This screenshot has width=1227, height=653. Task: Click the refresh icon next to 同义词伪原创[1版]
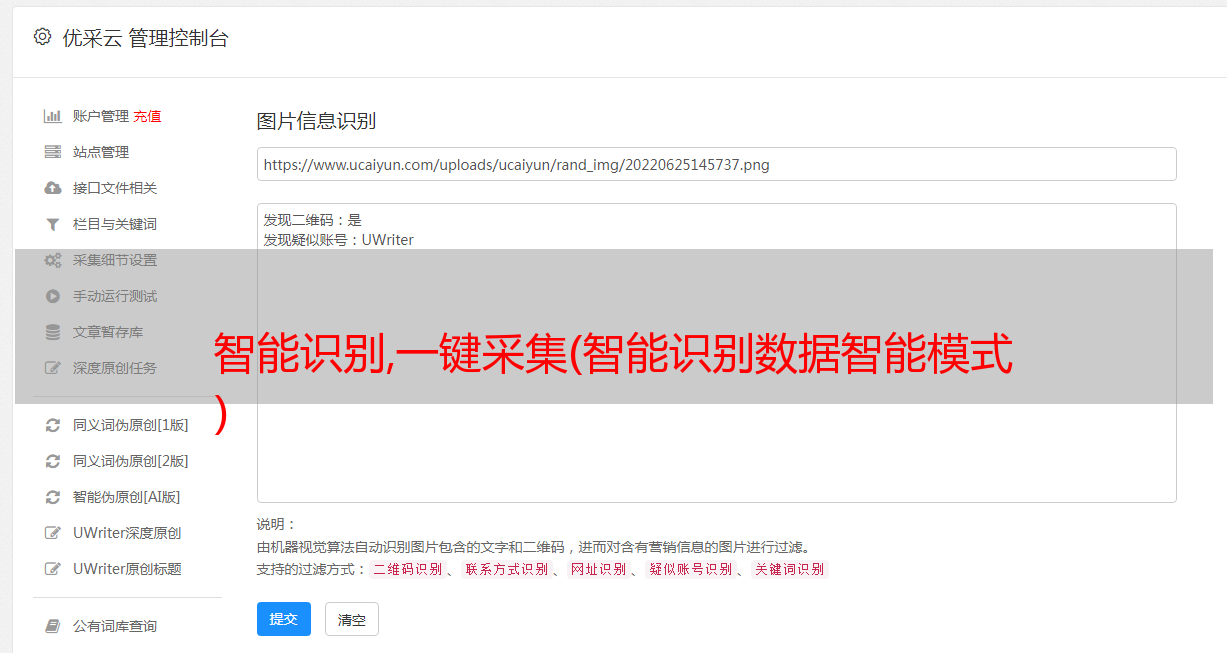53,425
